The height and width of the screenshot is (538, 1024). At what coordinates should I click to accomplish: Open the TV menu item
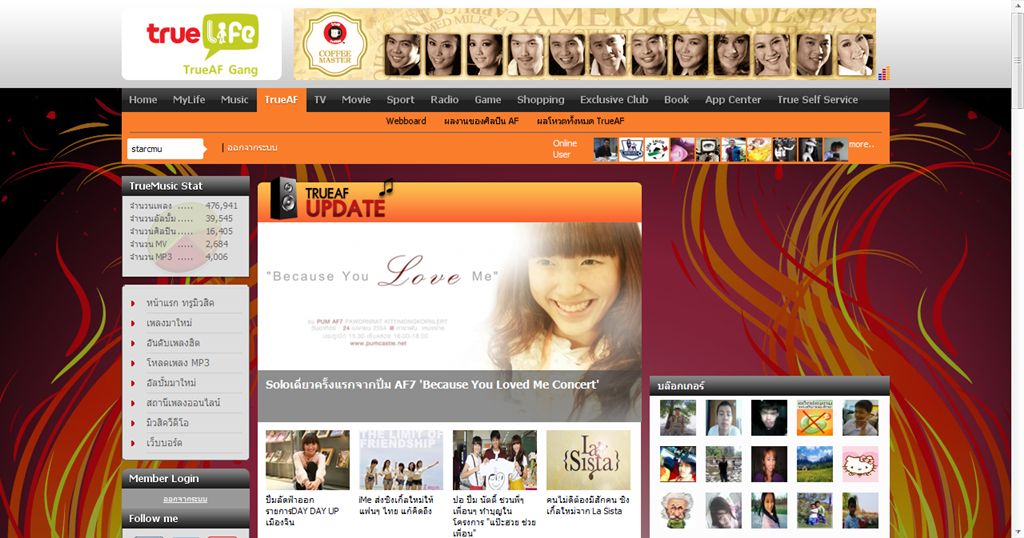coord(319,100)
